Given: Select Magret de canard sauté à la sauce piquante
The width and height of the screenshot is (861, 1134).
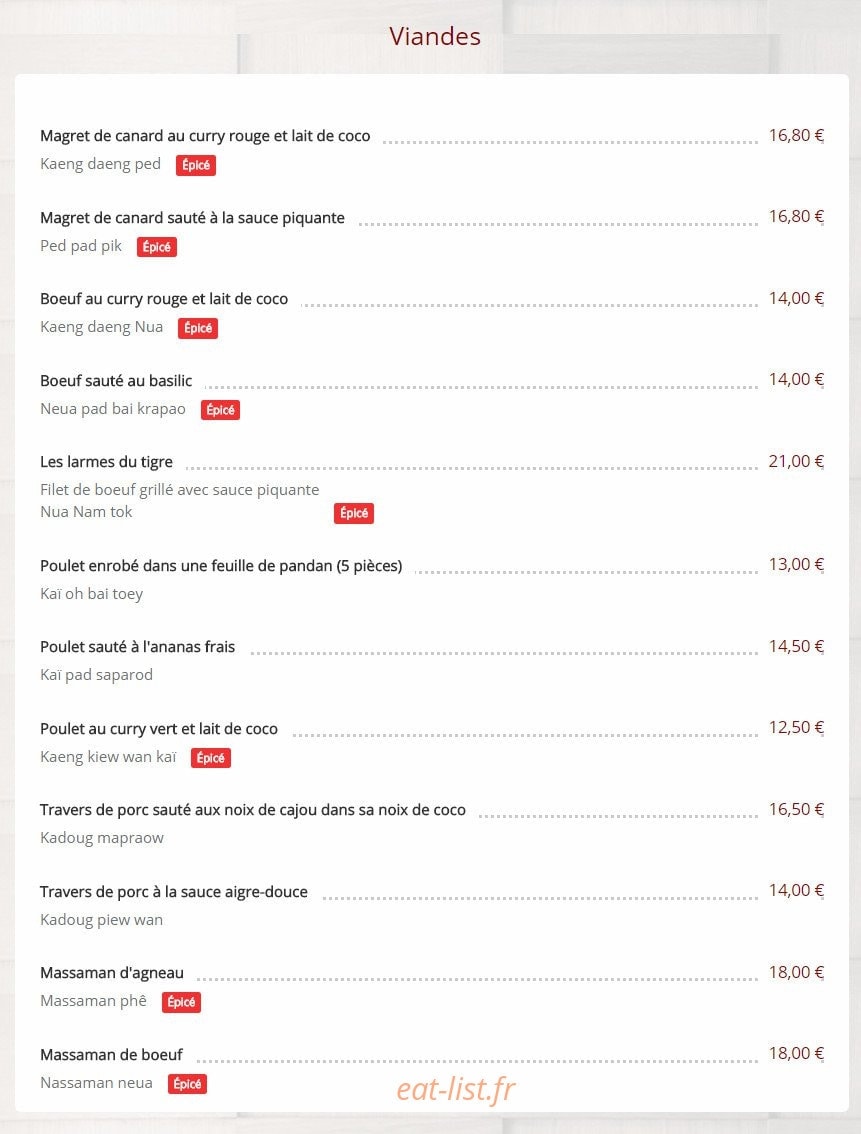Looking at the screenshot, I should click(192, 218).
